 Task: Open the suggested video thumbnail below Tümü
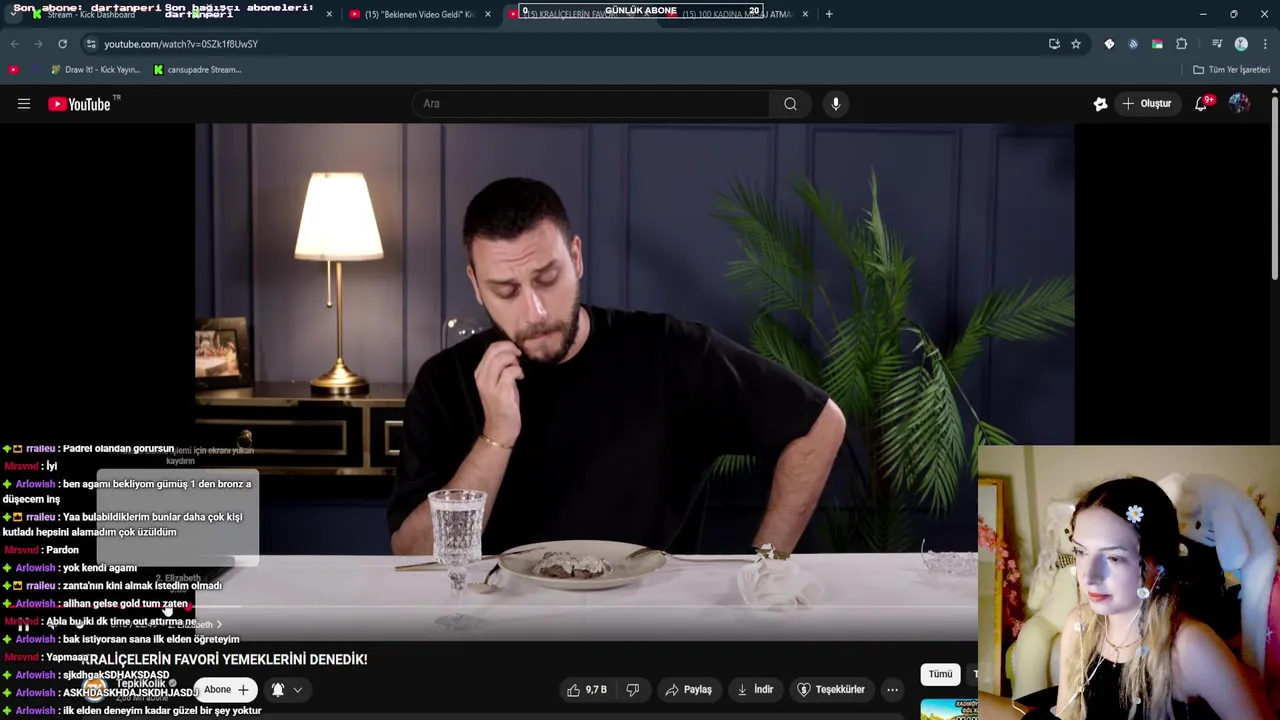point(949,708)
